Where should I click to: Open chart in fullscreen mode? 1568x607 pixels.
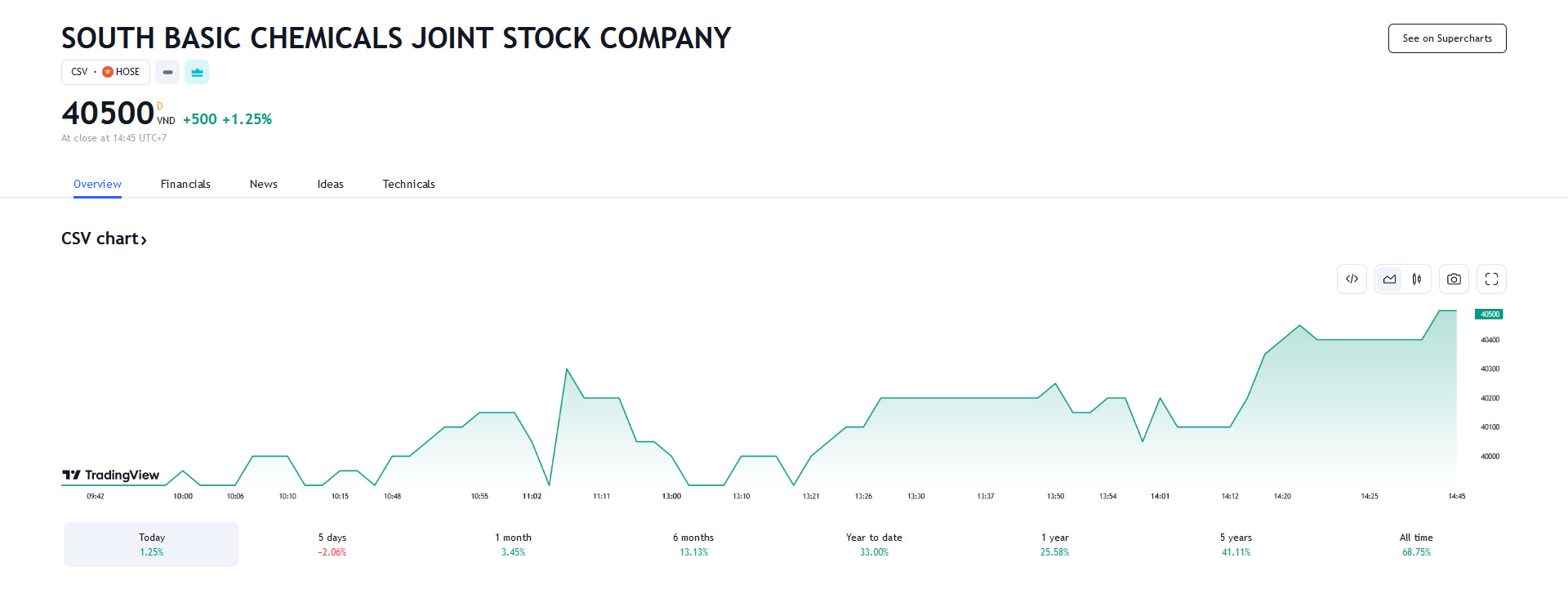(x=1491, y=279)
